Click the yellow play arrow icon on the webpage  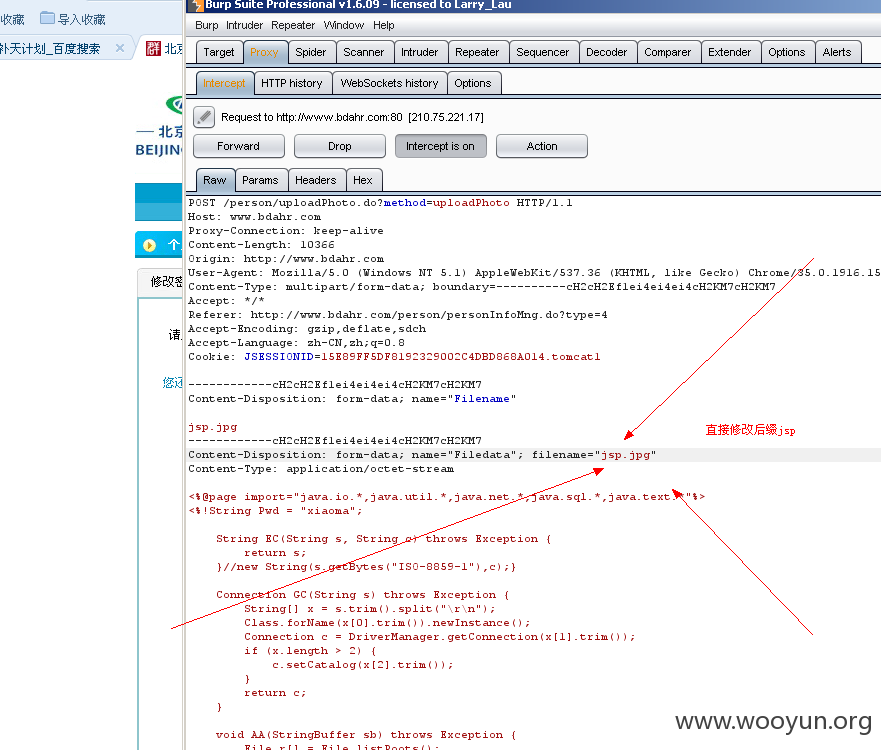point(149,245)
